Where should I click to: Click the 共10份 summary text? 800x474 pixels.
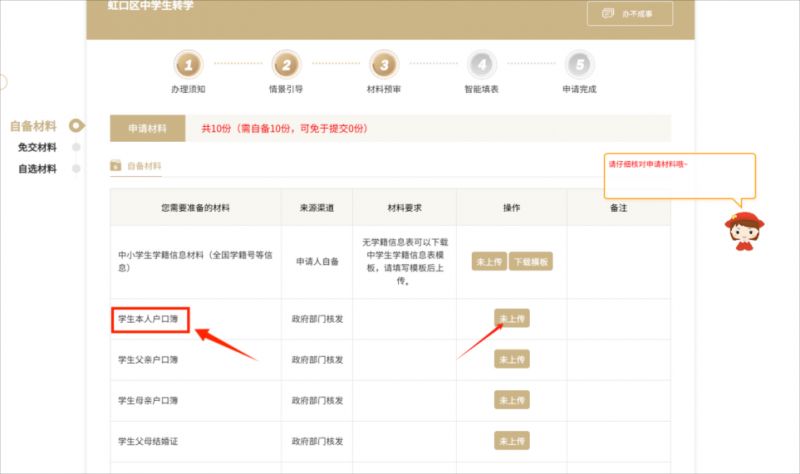pos(285,129)
